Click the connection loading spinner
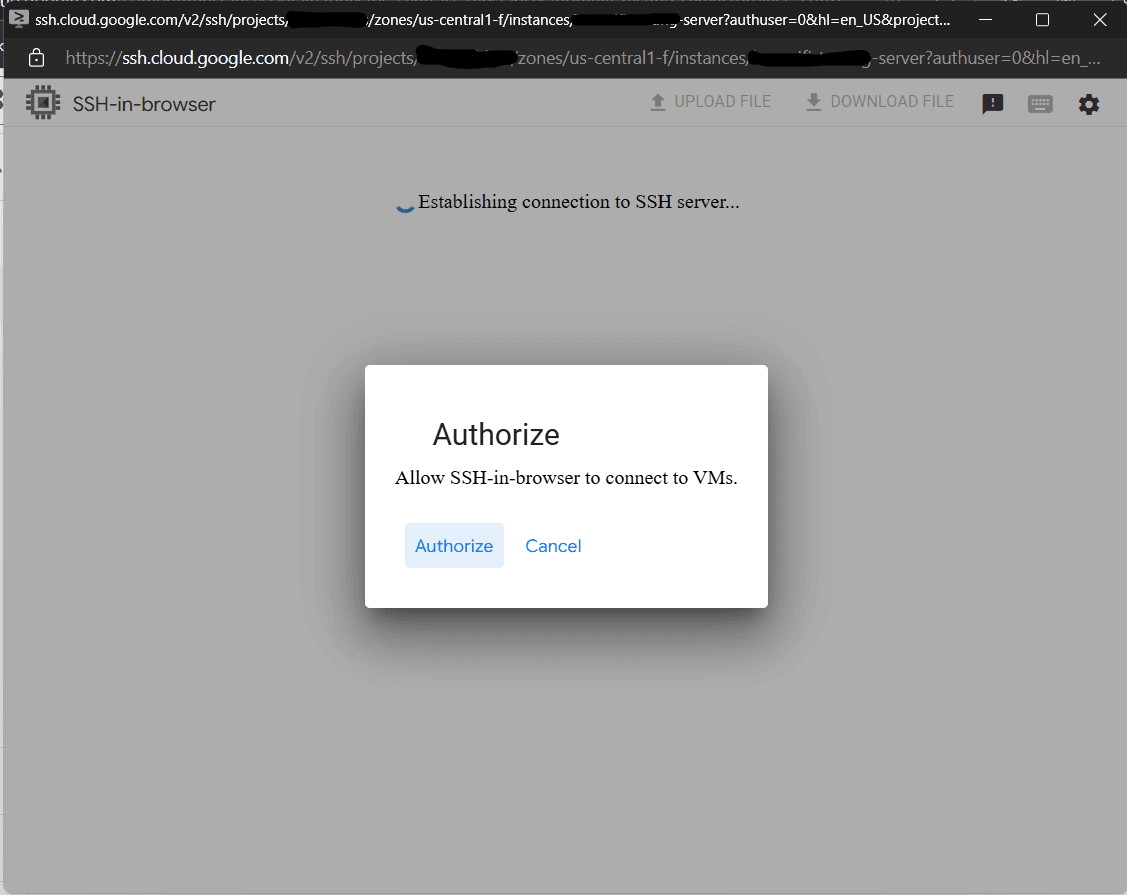1127x895 pixels. 404,204
